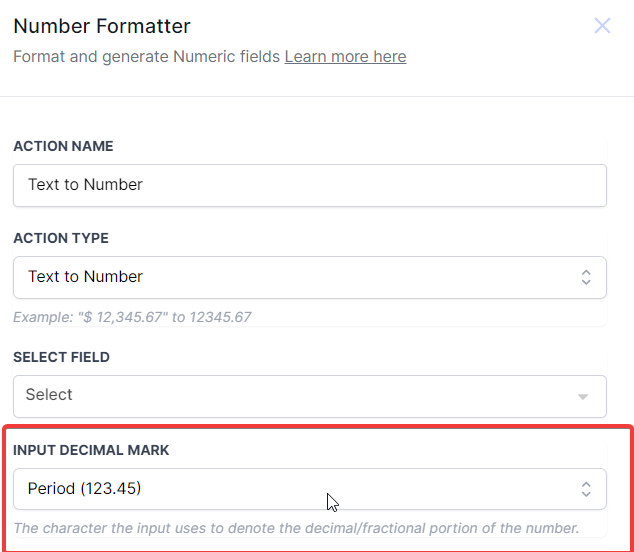Click the INPUT DECIMAL MARK label

[x=91, y=450]
